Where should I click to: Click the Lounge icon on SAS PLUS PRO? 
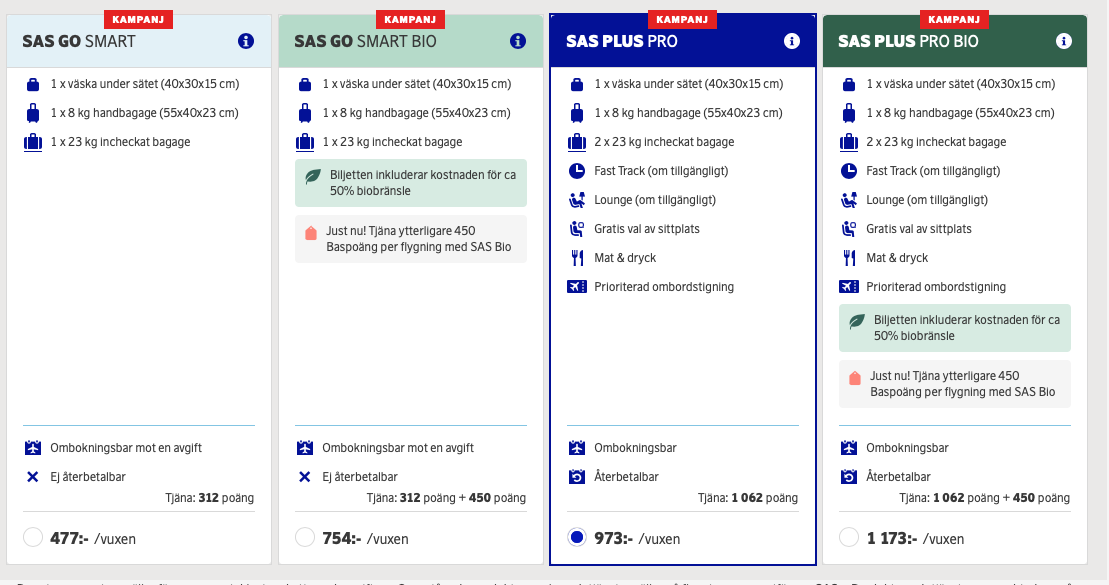577,199
